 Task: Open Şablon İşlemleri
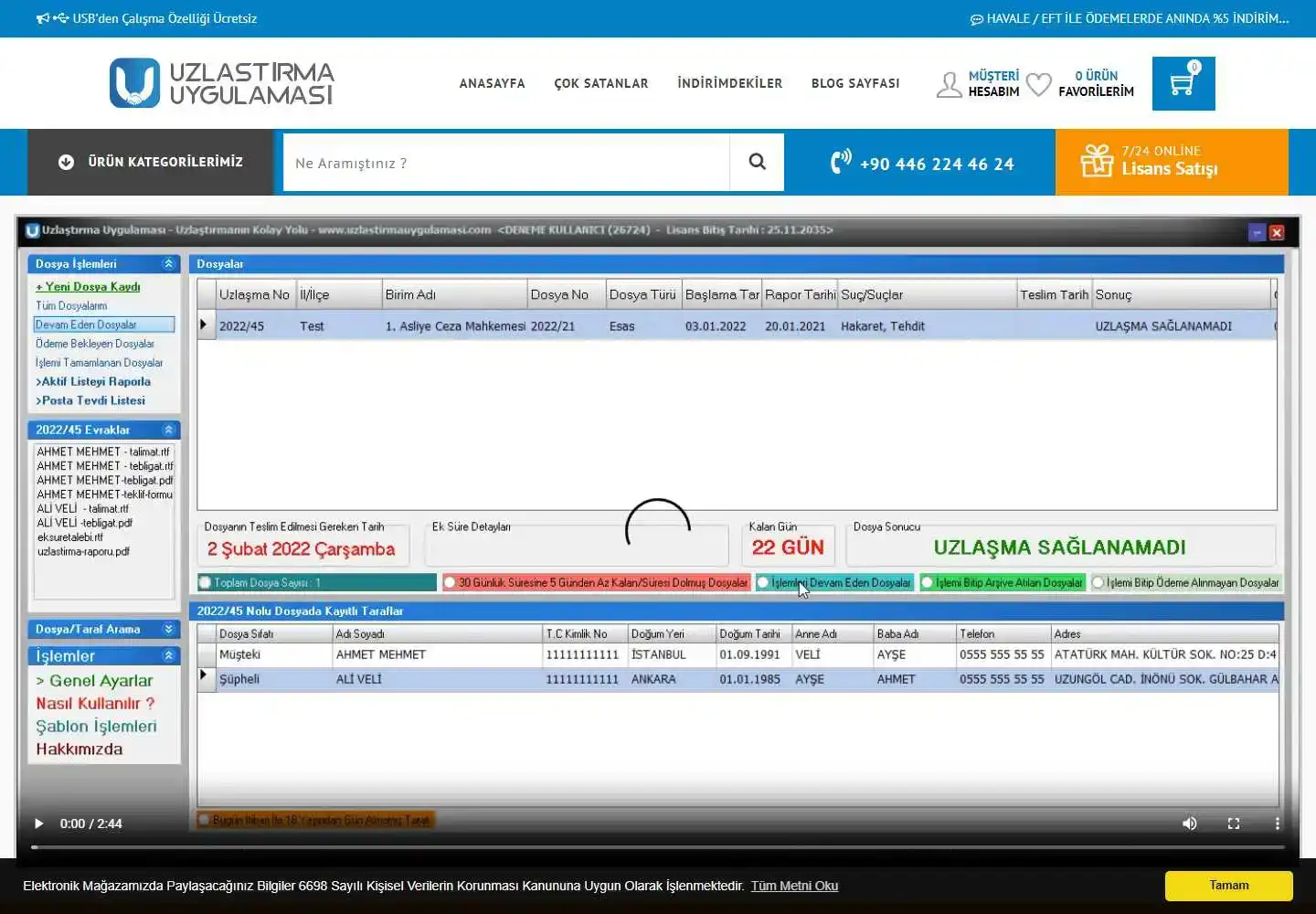coord(96,727)
